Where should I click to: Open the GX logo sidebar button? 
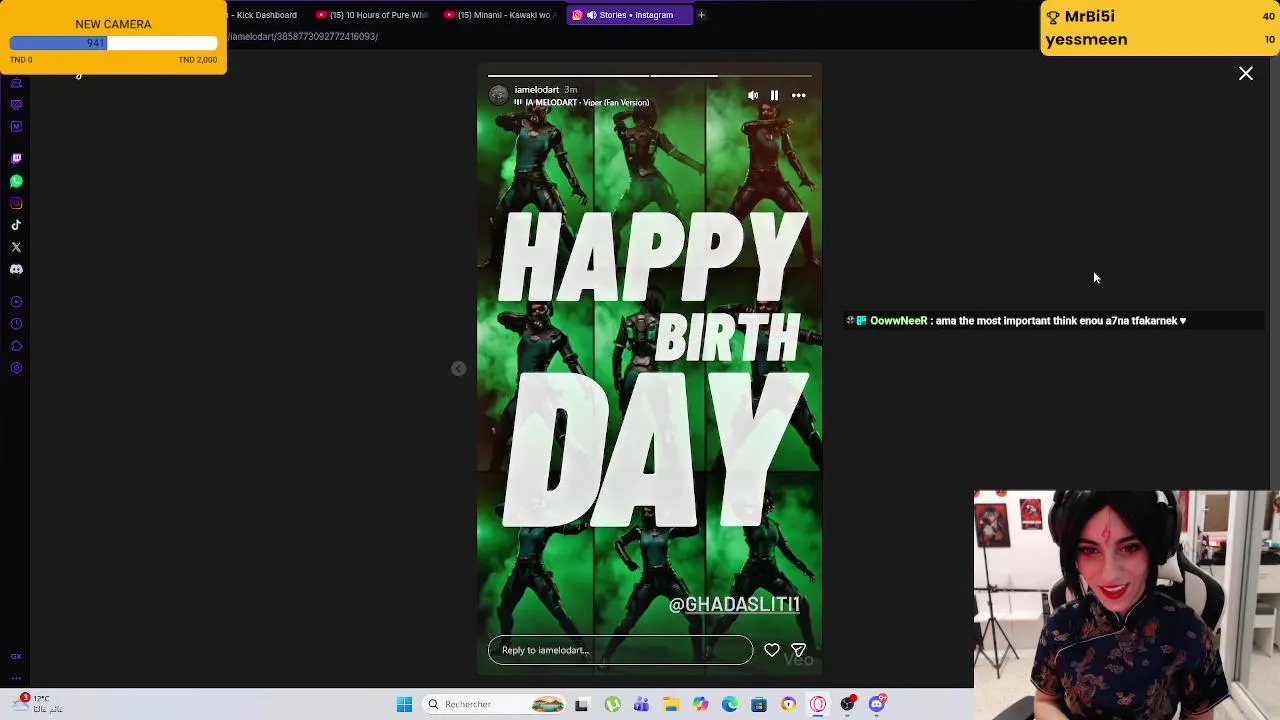click(x=16, y=656)
